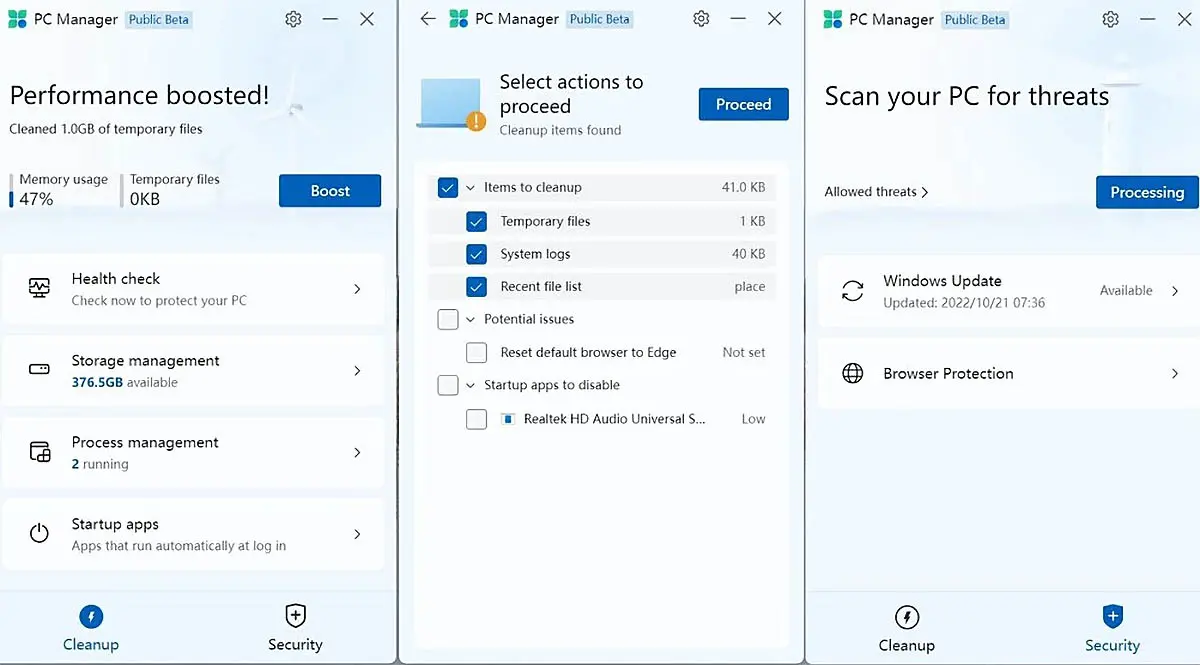Click 'Check now to protect your PC'
Screen dimensions: 1200x665
159,300
